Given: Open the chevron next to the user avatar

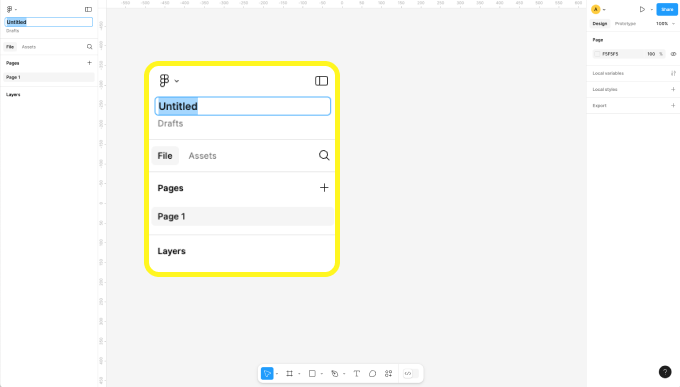Looking at the screenshot, I should pyautogui.click(x=604, y=10).
